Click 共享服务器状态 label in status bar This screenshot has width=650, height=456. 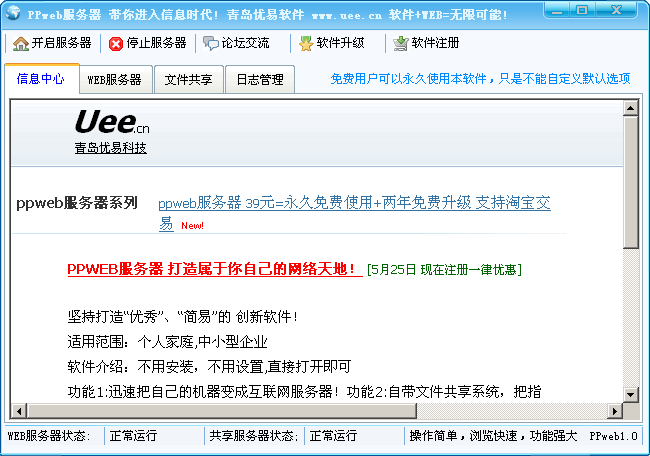pos(254,436)
